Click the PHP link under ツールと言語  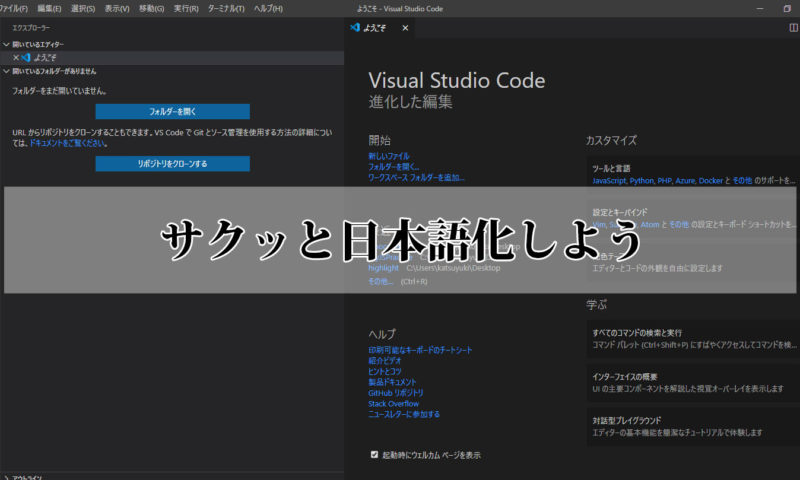[x=665, y=181]
